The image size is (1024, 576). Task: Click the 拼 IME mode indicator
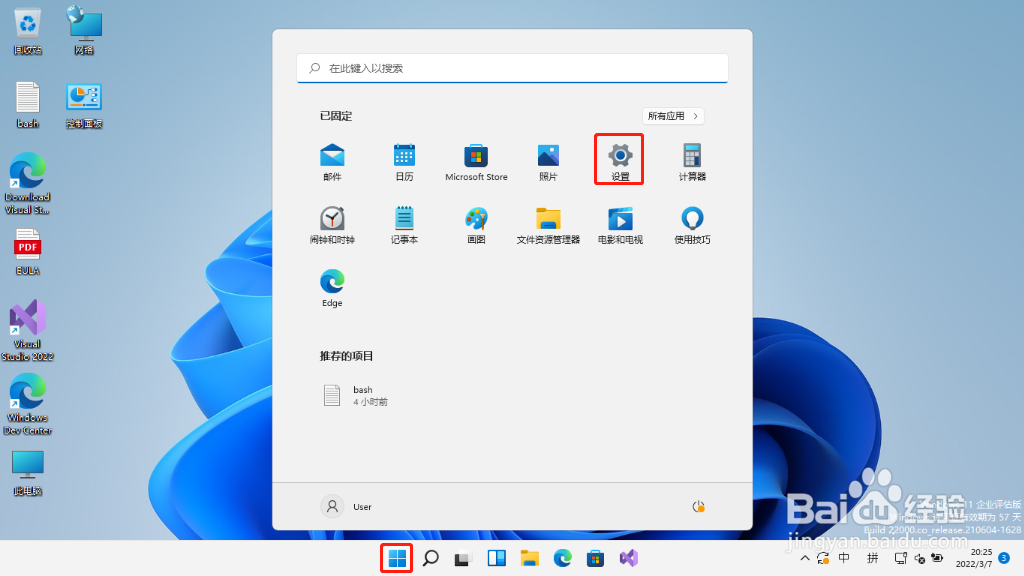pos(872,558)
